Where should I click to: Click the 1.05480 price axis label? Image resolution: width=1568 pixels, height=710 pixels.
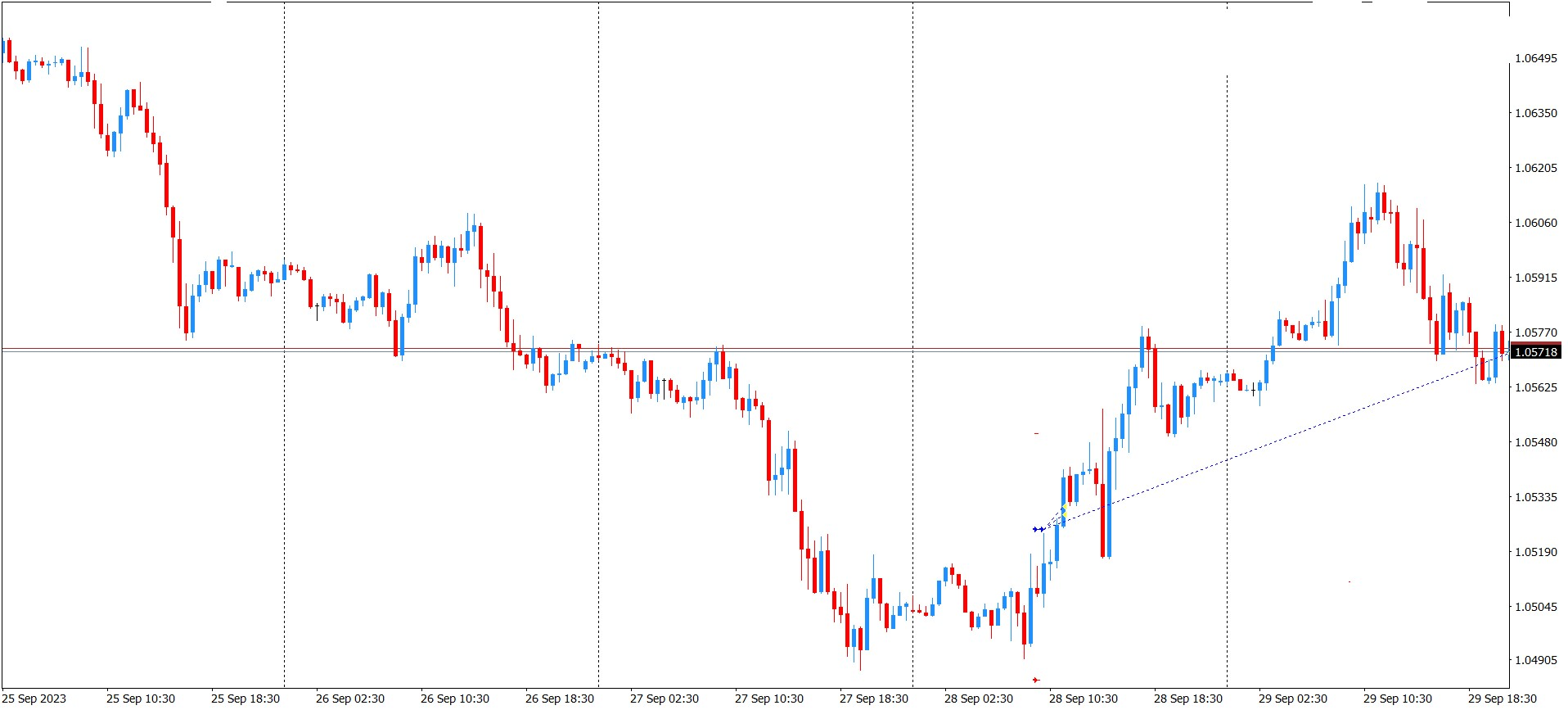coord(1536,442)
